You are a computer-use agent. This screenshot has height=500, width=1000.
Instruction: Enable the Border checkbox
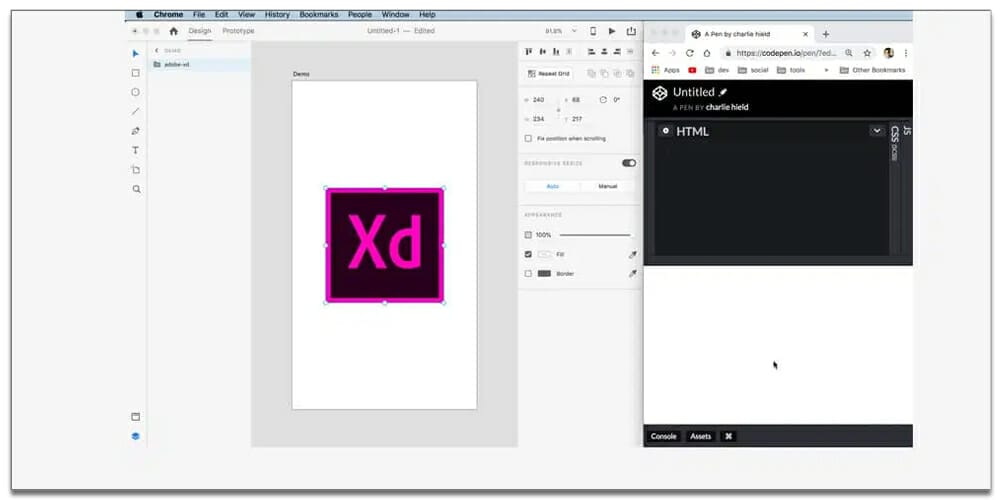click(x=528, y=274)
